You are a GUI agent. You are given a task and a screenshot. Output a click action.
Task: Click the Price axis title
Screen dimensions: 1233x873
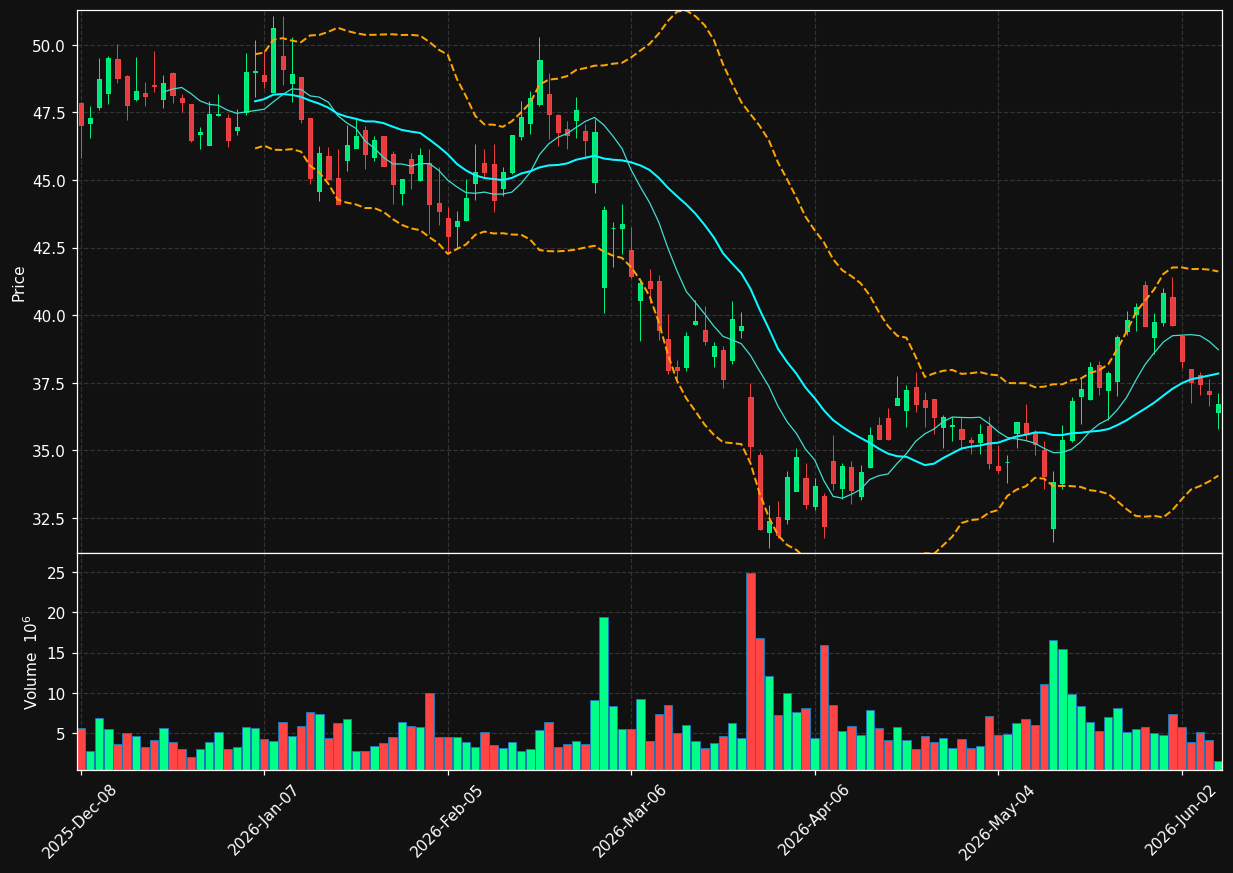pyautogui.click(x=19, y=283)
